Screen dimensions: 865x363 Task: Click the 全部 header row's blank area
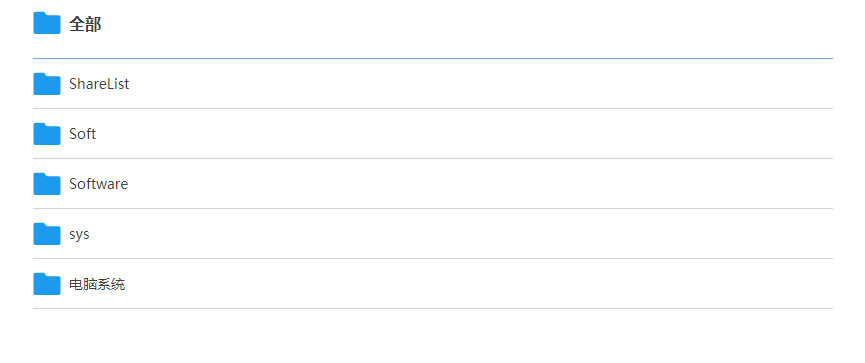[x=469, y=24]
